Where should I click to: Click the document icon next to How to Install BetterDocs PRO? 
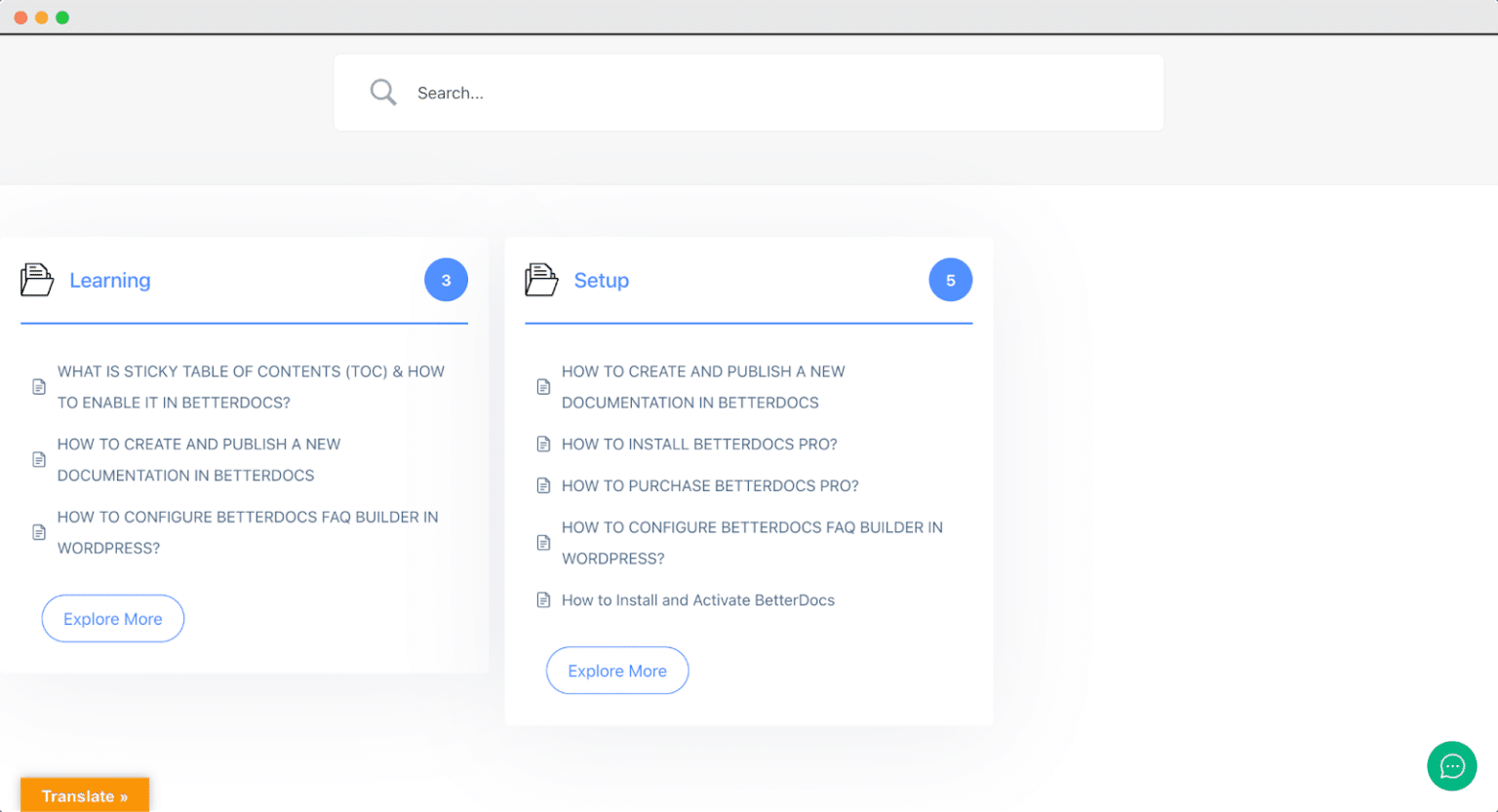pyautogui.click(x=543, y=444)
